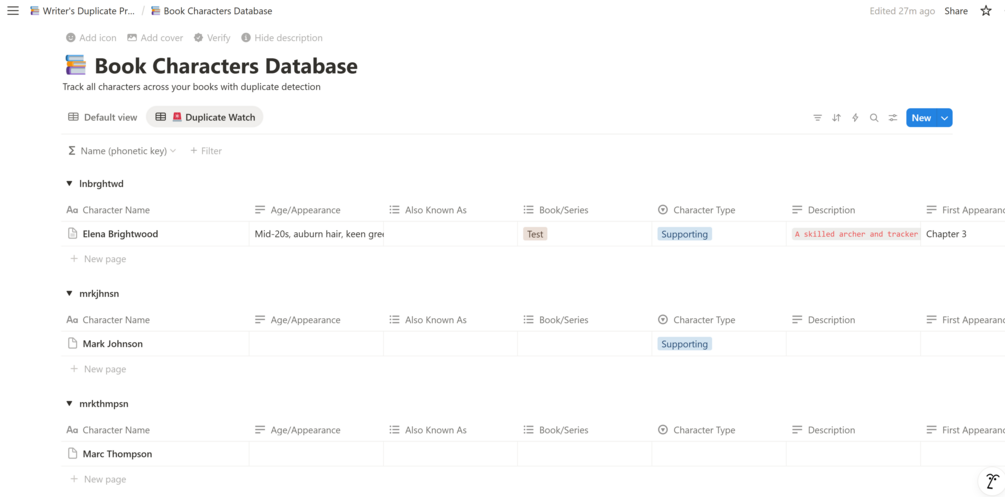Open the Mark Johnson character page
Viewport: 1005px width, 497px height.
[112, 344]
